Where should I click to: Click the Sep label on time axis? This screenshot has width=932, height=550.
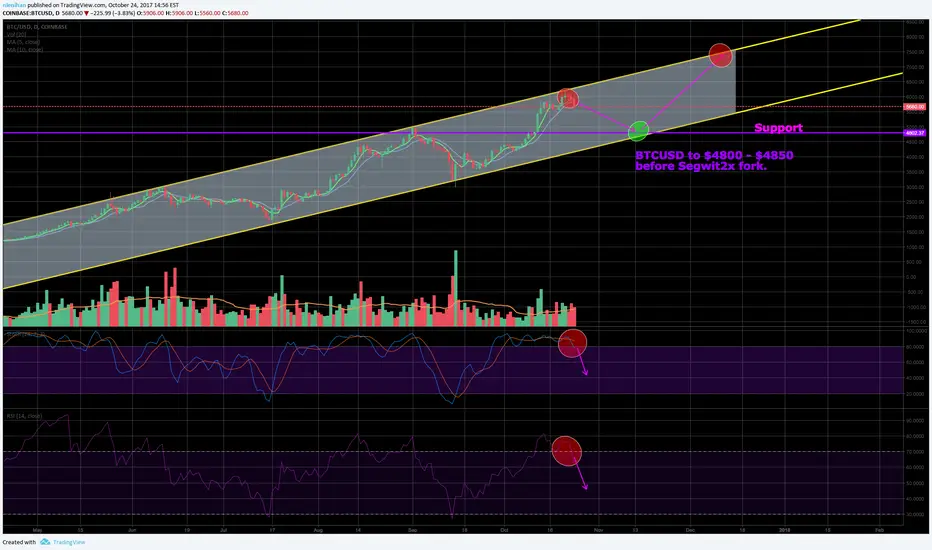(x=413, y=530)
